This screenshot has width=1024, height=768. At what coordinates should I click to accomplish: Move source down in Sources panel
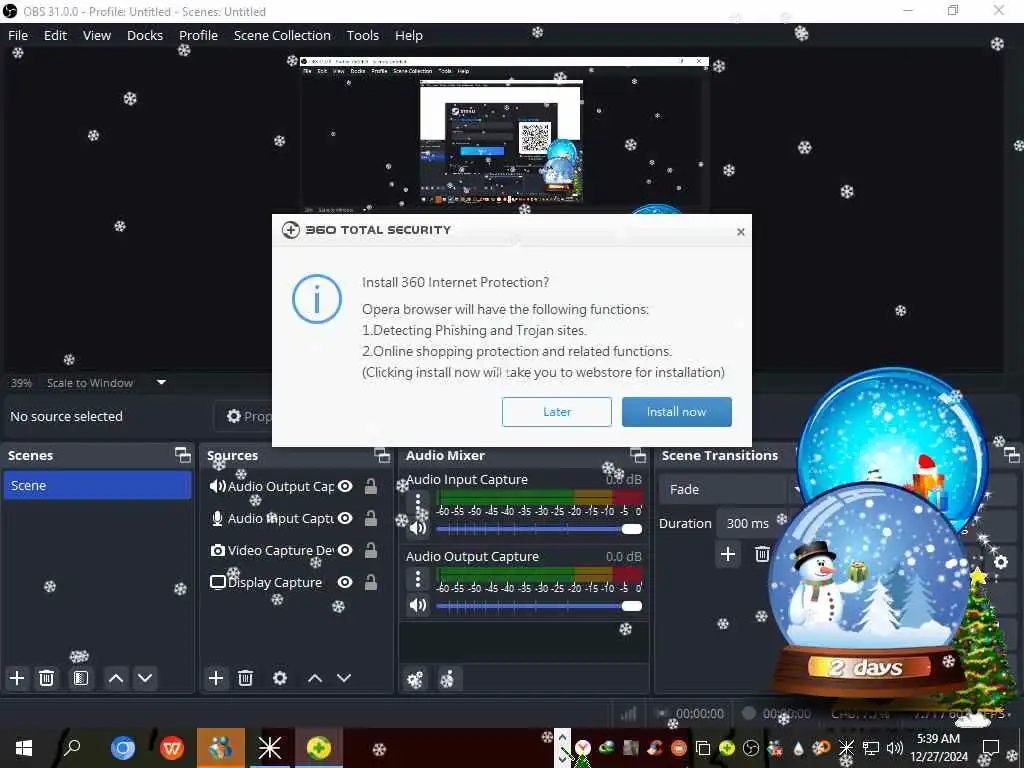click(344, 678)
